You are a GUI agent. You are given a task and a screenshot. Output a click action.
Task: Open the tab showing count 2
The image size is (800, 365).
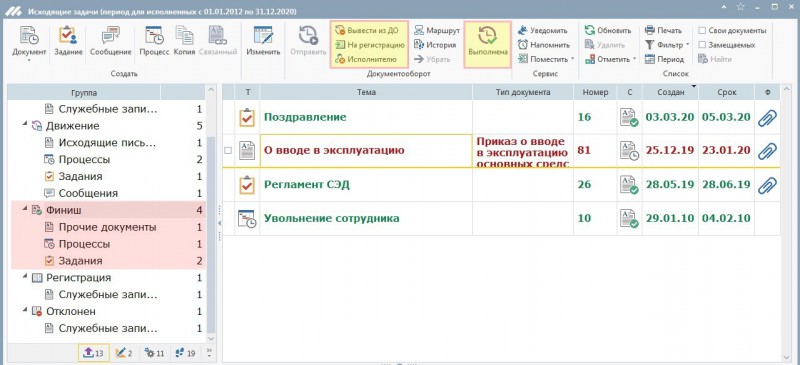124,353
